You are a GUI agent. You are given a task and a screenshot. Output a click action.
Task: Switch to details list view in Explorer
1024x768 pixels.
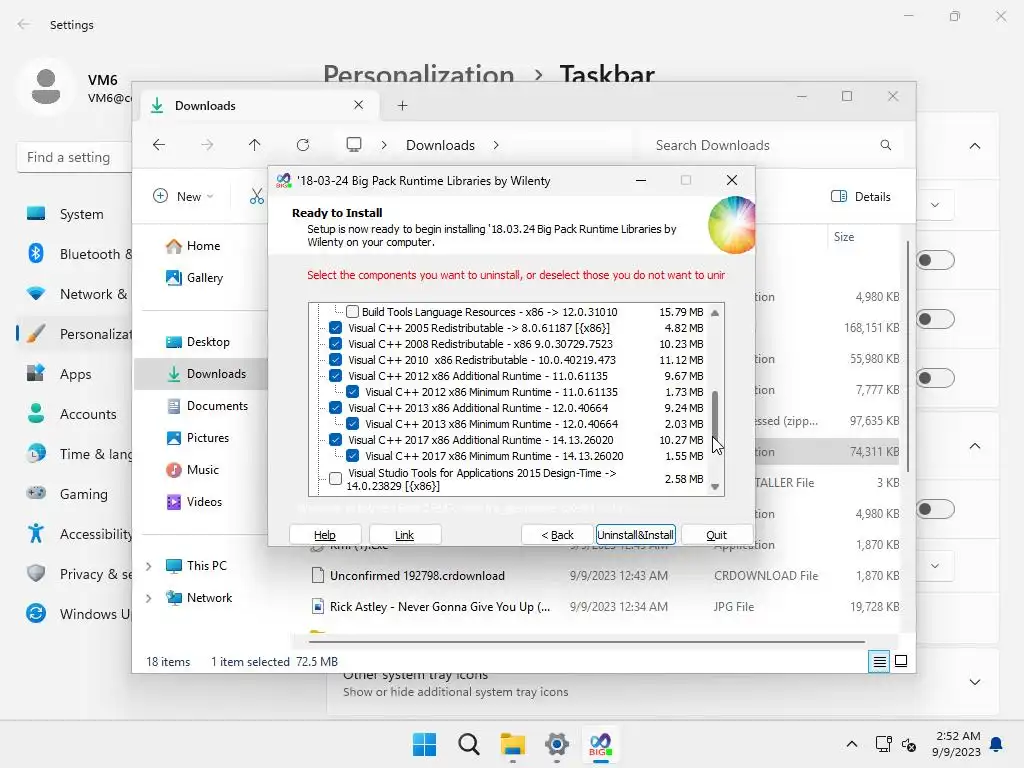pyautogui.click(x=880, y=662)
